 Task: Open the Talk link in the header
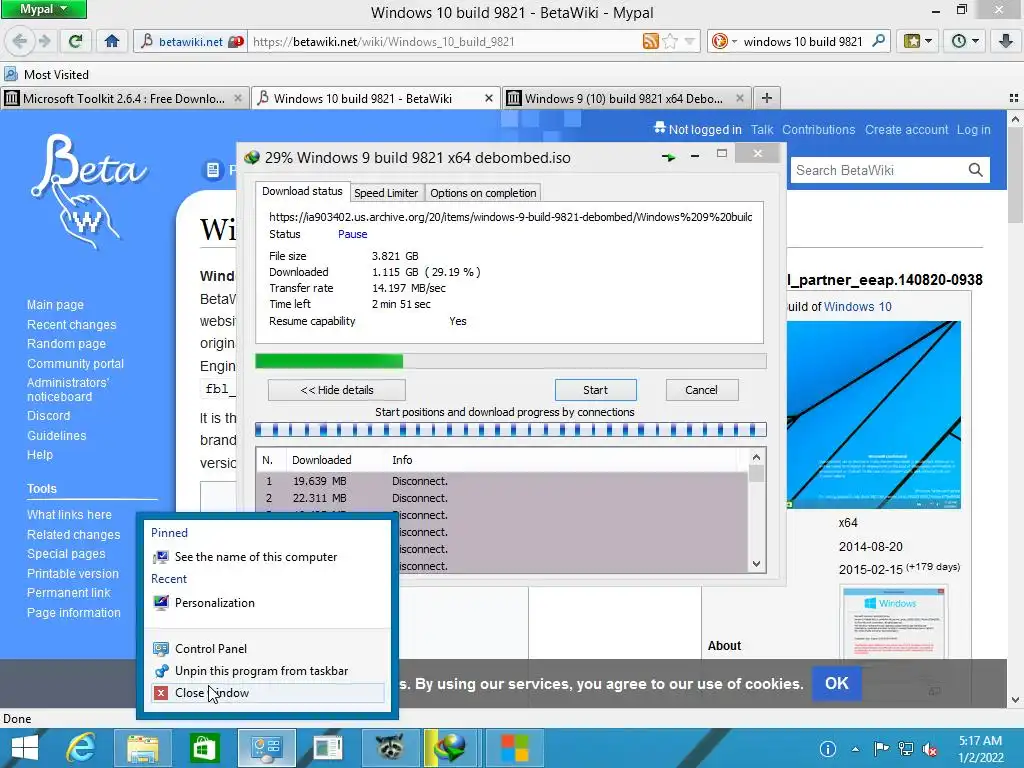coord(761,129)
